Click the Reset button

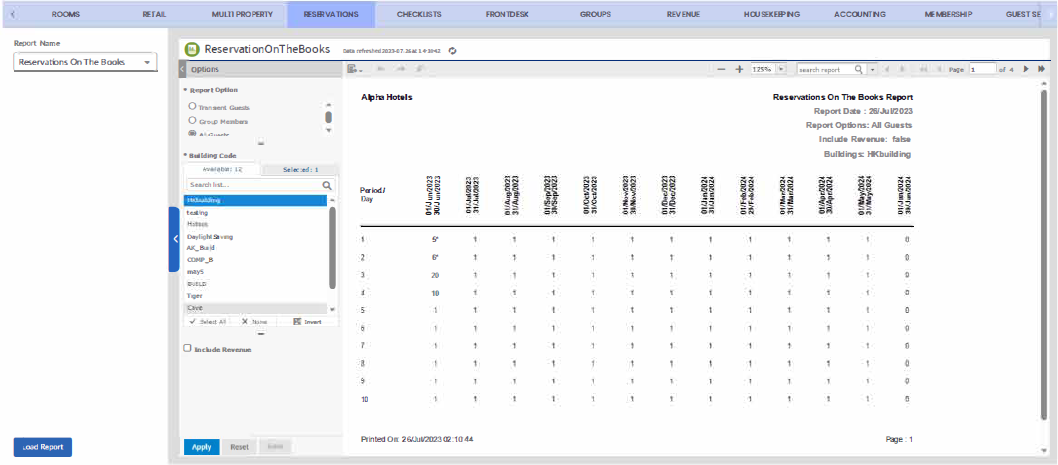pyautogui.click(x=240, y=447)
